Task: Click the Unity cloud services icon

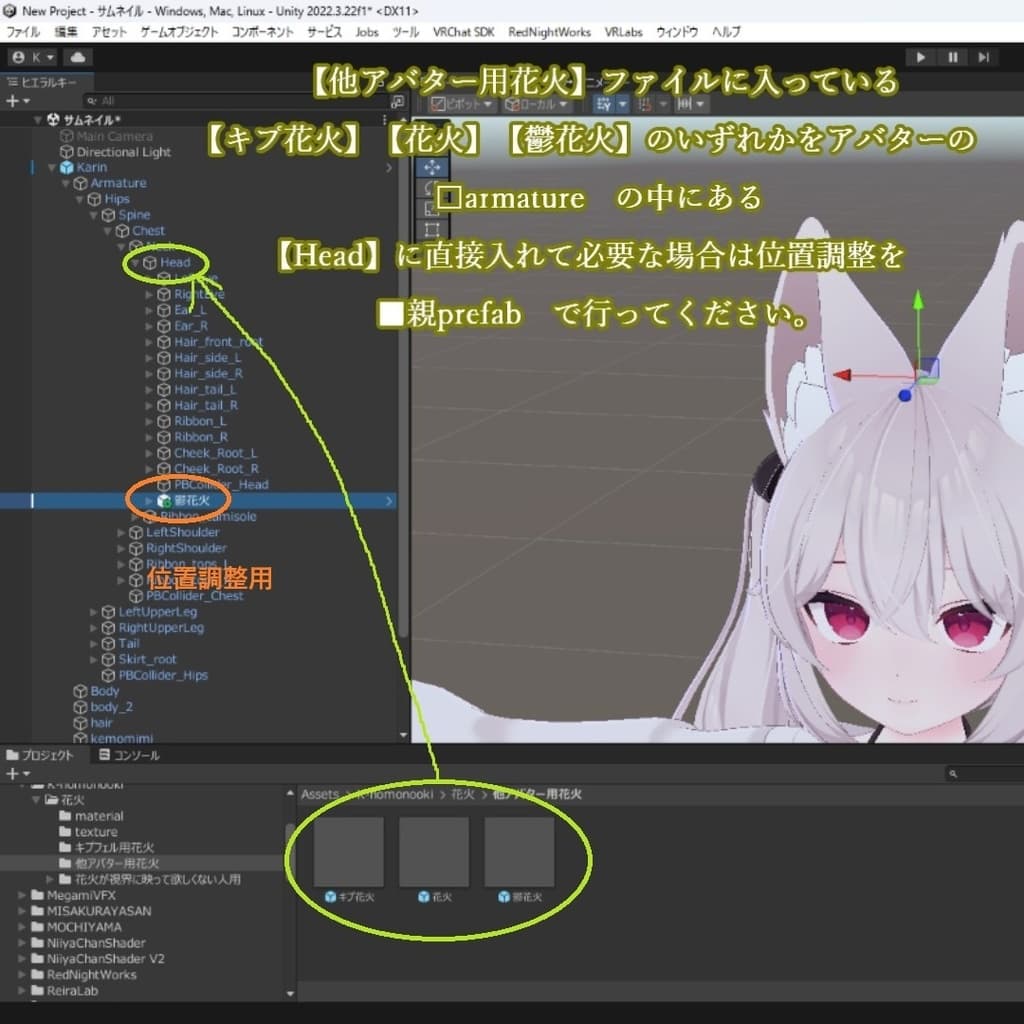Action: [78, 57]
